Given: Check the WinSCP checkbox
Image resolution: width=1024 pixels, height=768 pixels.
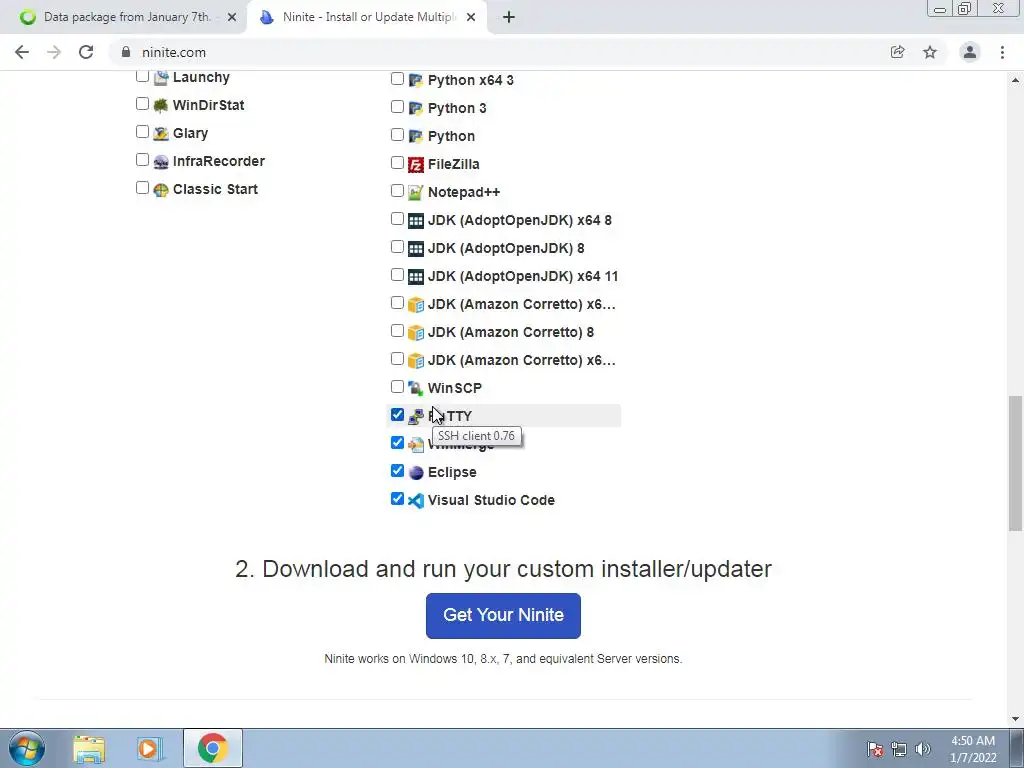Looking at the screenshot, I should tap(397, 387).
